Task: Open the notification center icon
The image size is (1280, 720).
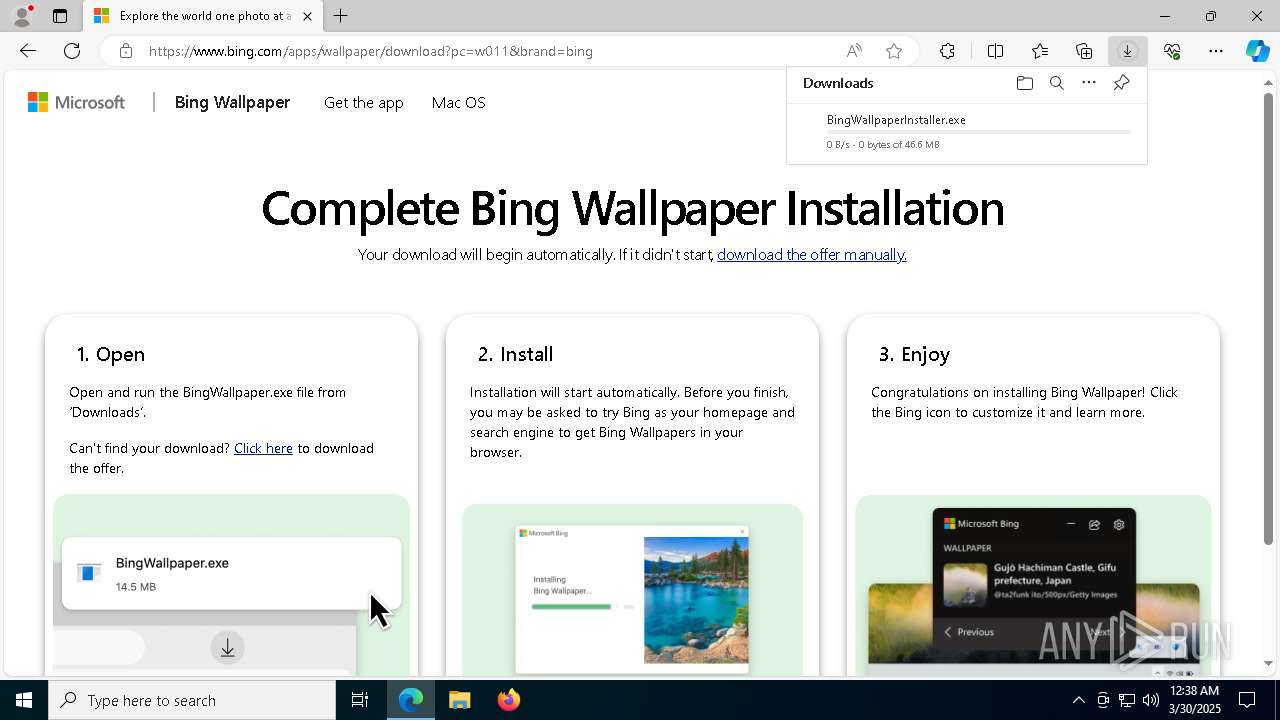Action: pos(1247,700)
